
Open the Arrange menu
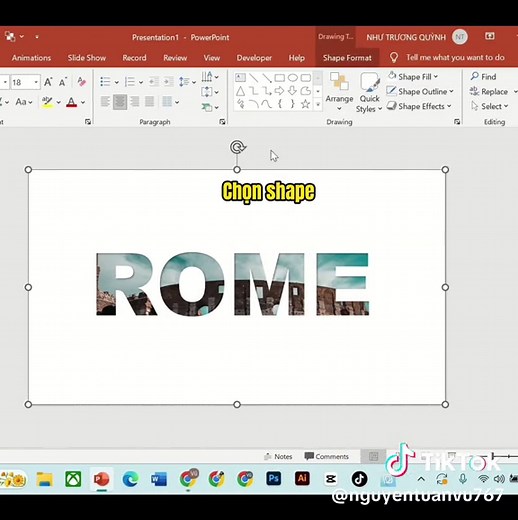[x=339, y=92]
